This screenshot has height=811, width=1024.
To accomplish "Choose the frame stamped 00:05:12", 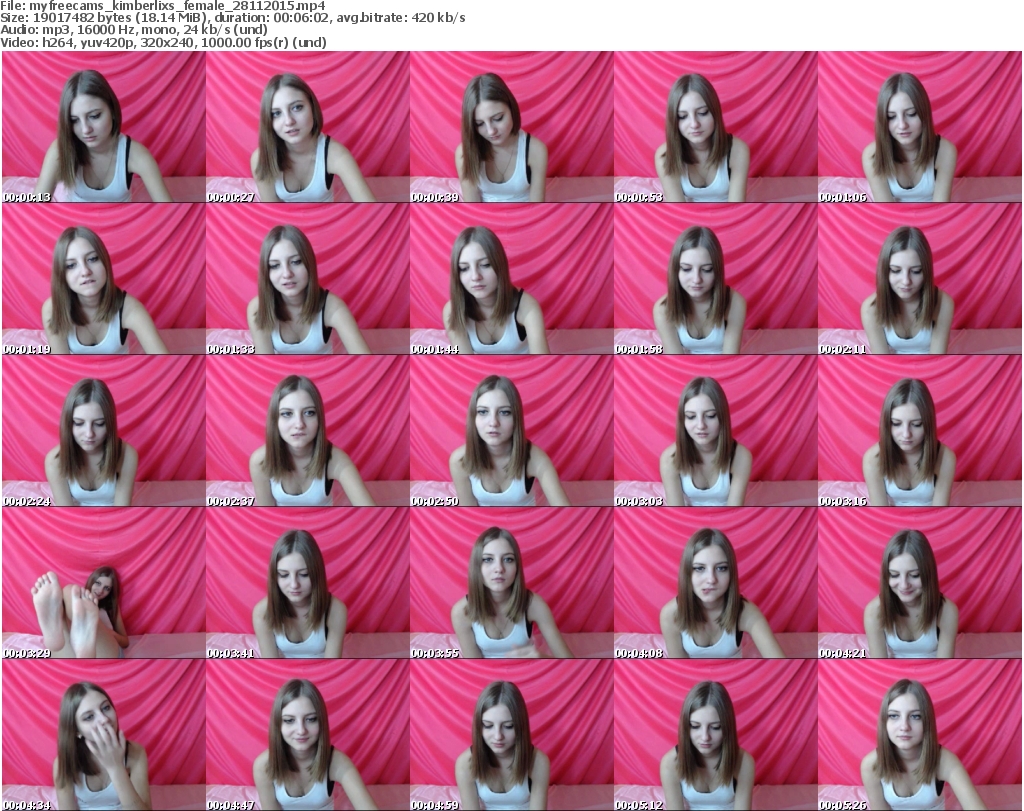I will 716,735.
